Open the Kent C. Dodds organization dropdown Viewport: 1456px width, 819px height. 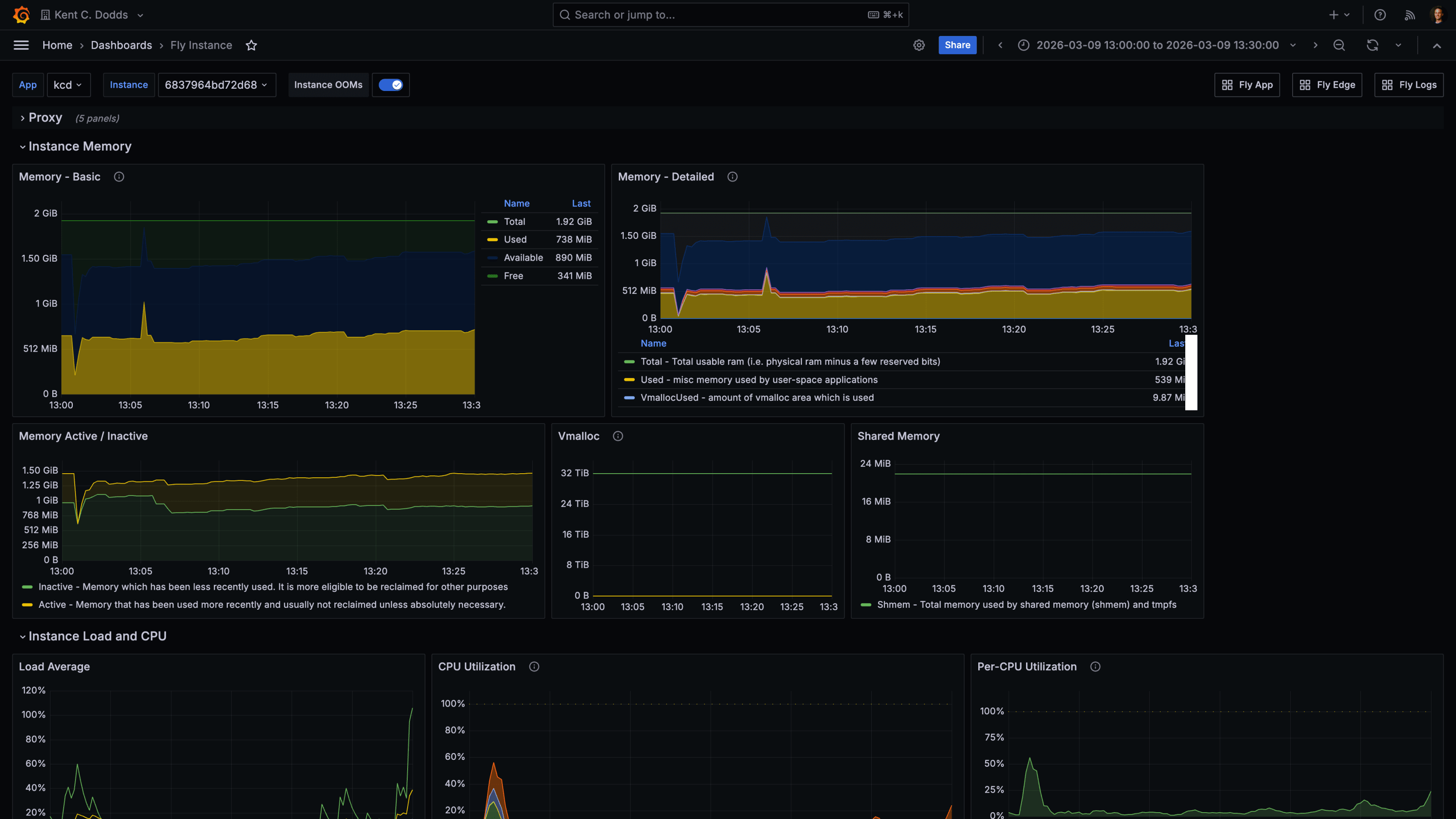(92, 15)
